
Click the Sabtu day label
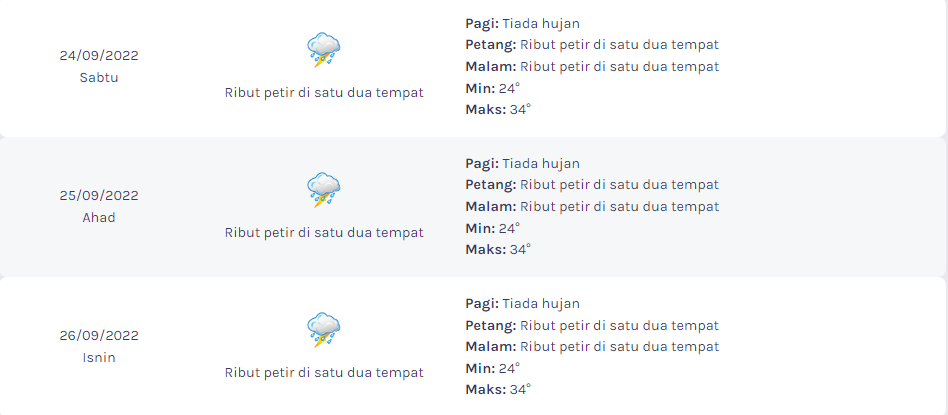pos(99,77)
